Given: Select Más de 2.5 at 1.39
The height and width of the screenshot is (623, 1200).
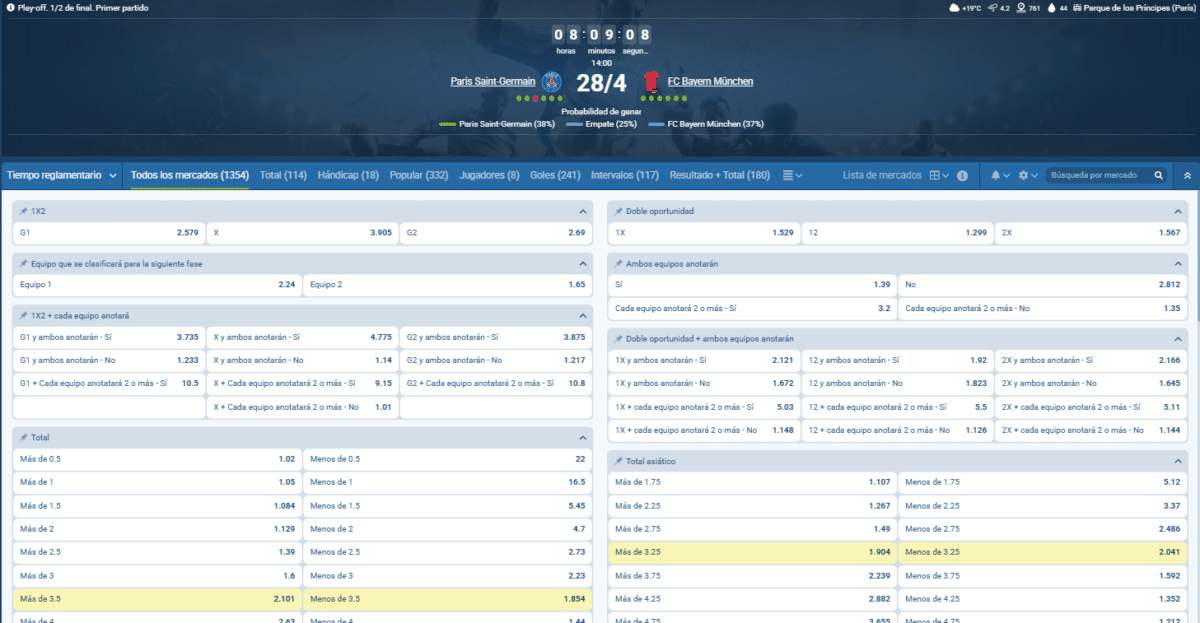Looking at the screenshot, I should [157, 551].
